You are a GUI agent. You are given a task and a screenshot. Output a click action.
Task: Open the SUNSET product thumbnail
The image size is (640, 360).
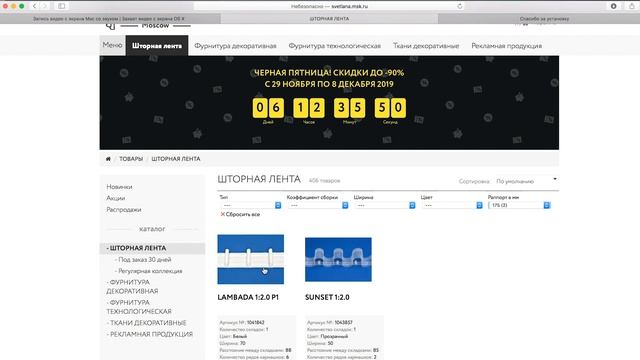pos(338,260)
